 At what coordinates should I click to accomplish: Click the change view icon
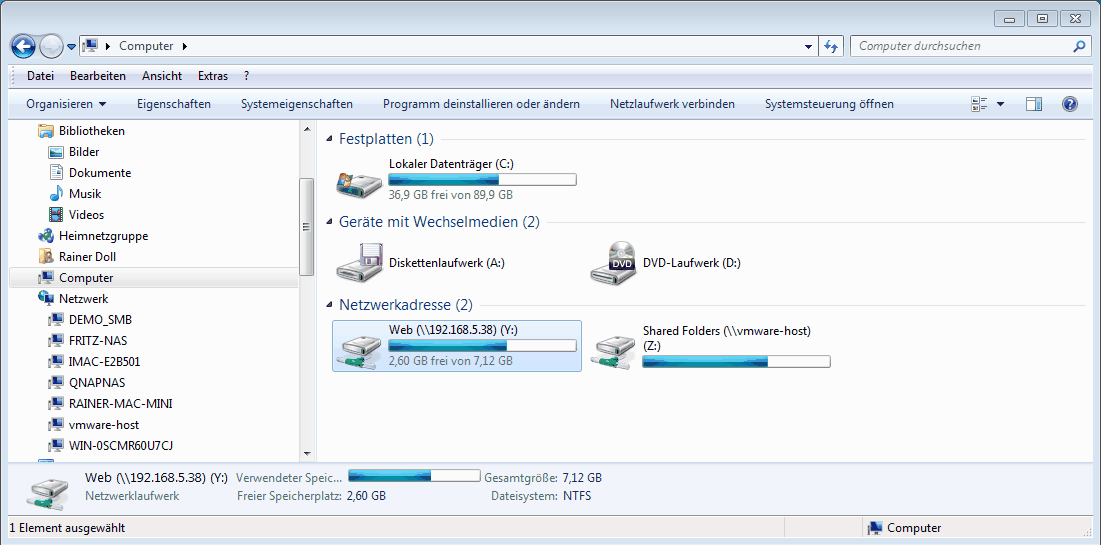(x=980, y=104)
